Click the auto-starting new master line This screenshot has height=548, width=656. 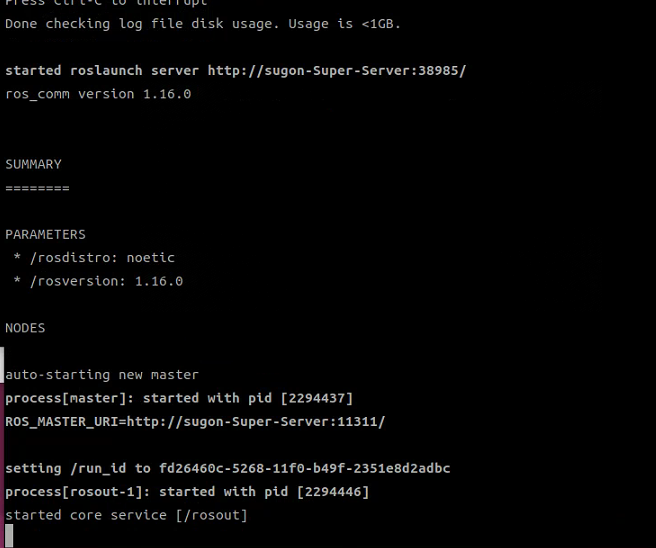[x=102, y=375]
